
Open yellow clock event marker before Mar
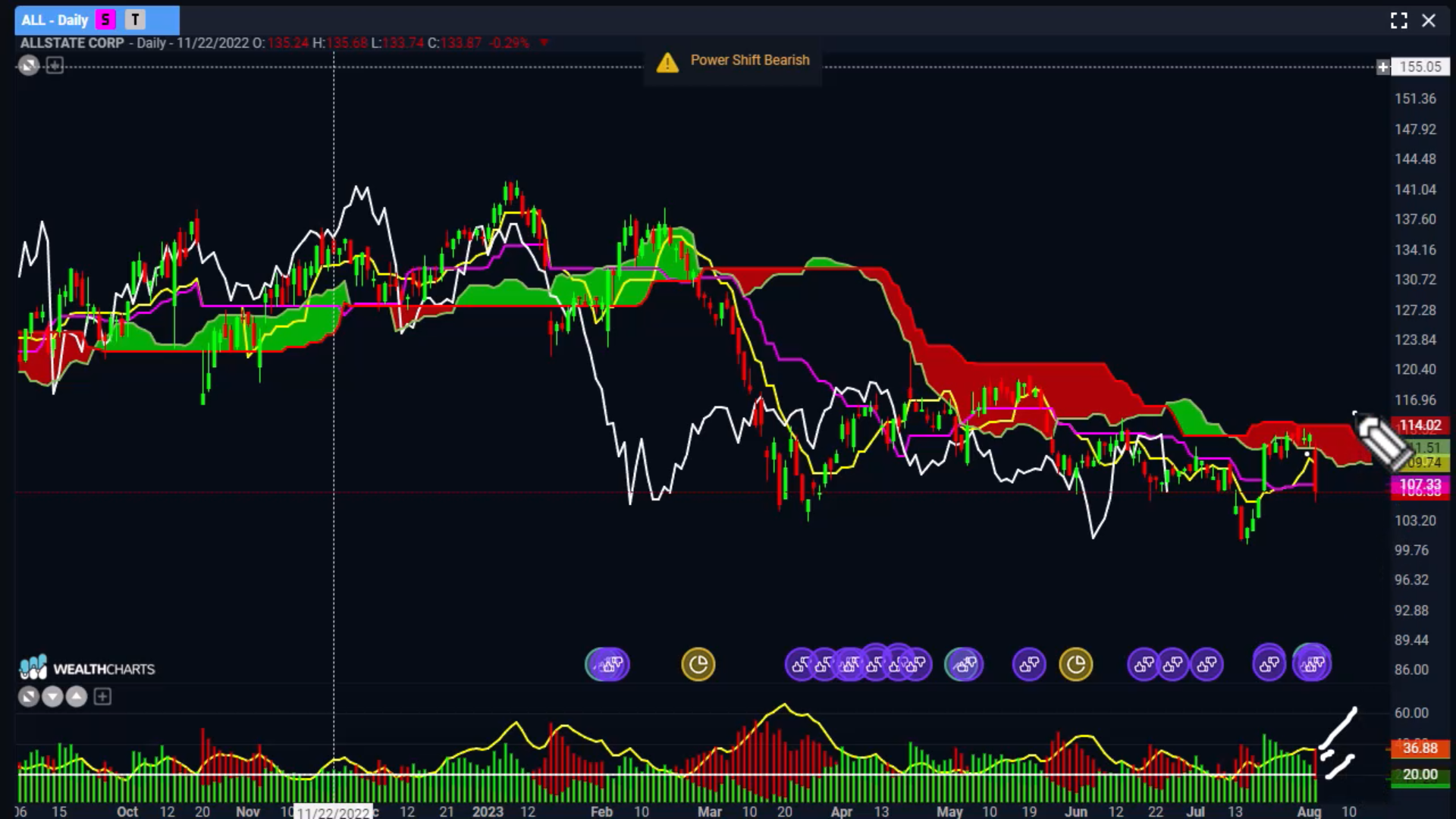[x=698, y=664]
